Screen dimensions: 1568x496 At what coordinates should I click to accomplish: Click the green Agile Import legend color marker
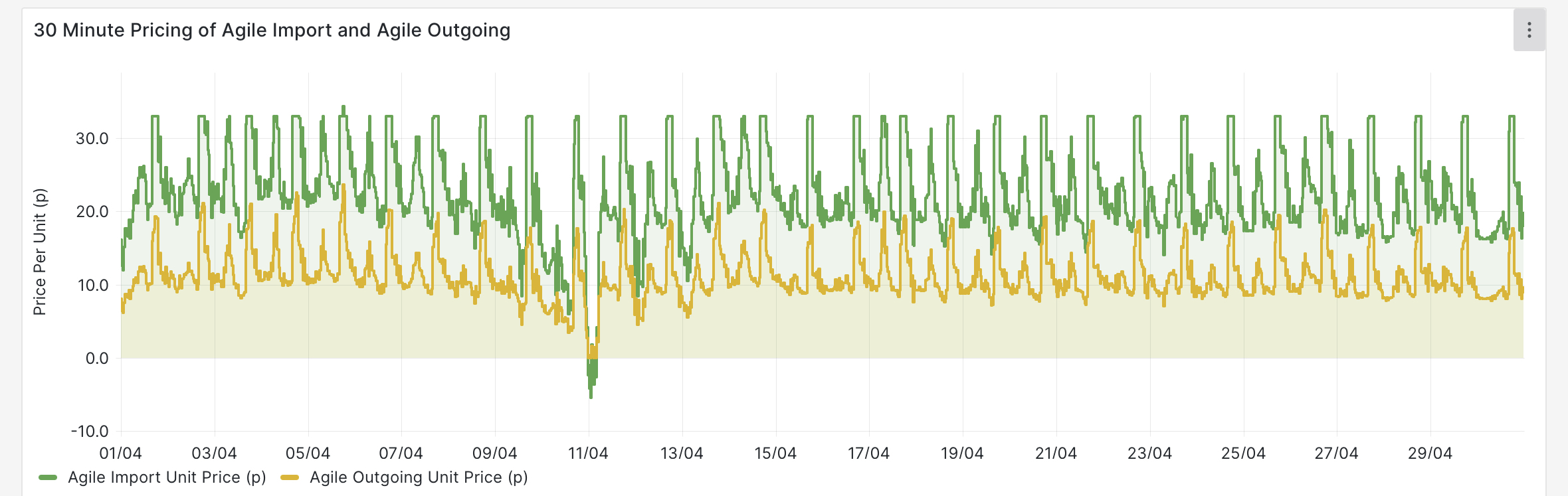tap(48, 477)
